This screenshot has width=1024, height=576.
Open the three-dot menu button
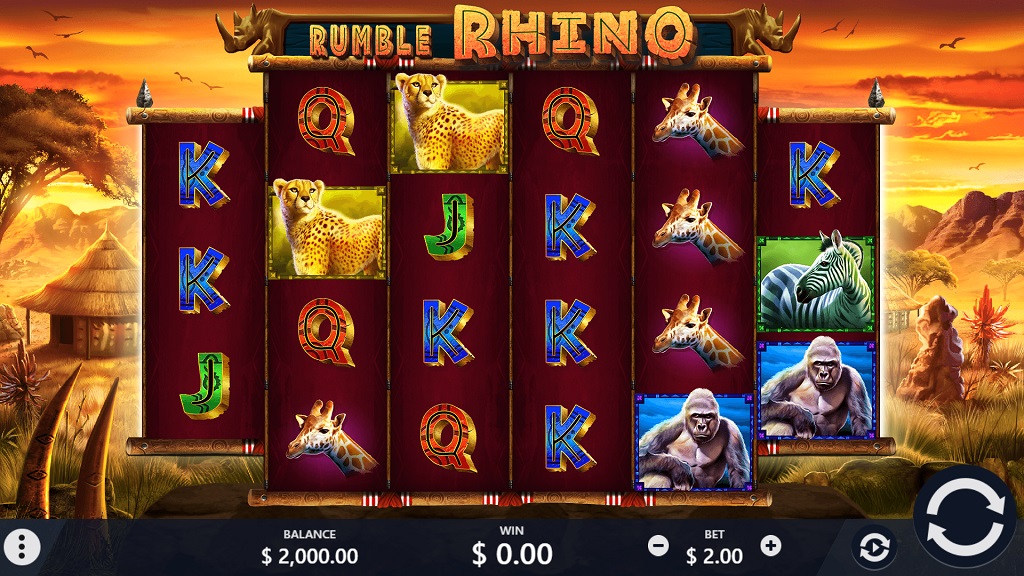click(22, 546)
